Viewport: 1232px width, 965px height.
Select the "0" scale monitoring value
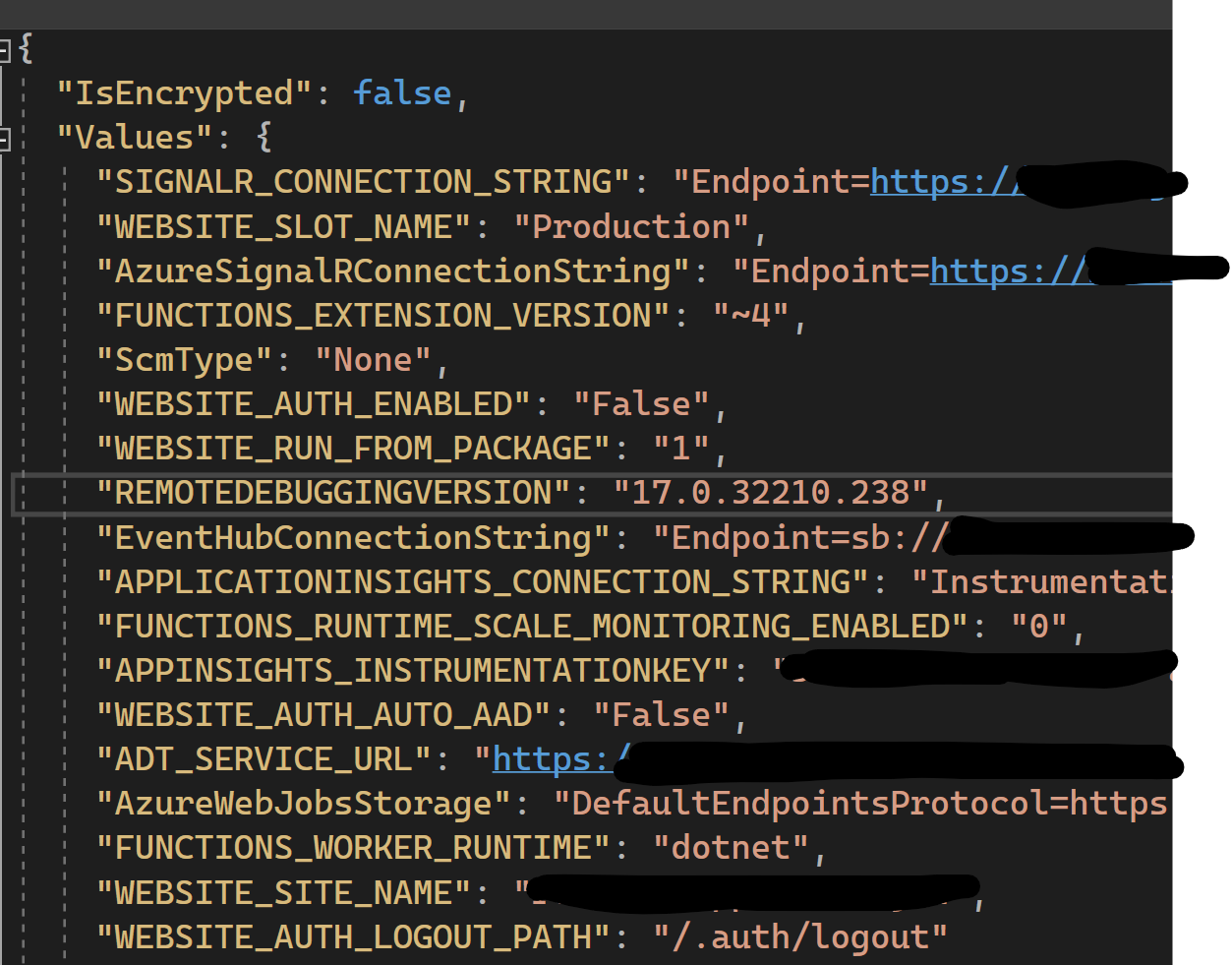pos(1039,627)
